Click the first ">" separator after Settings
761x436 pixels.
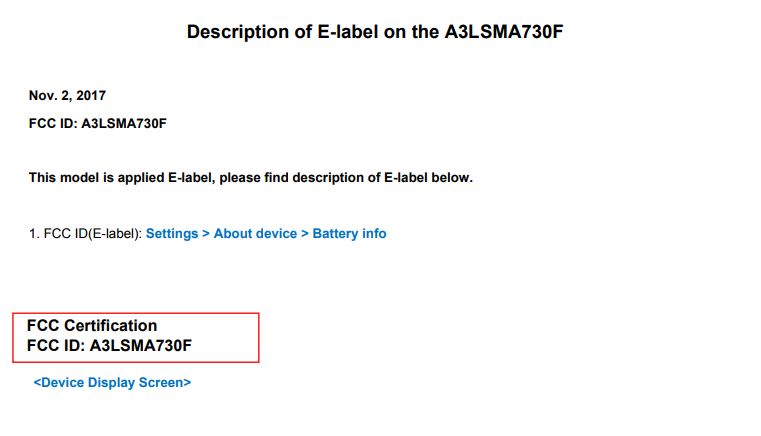click(206, 234)
